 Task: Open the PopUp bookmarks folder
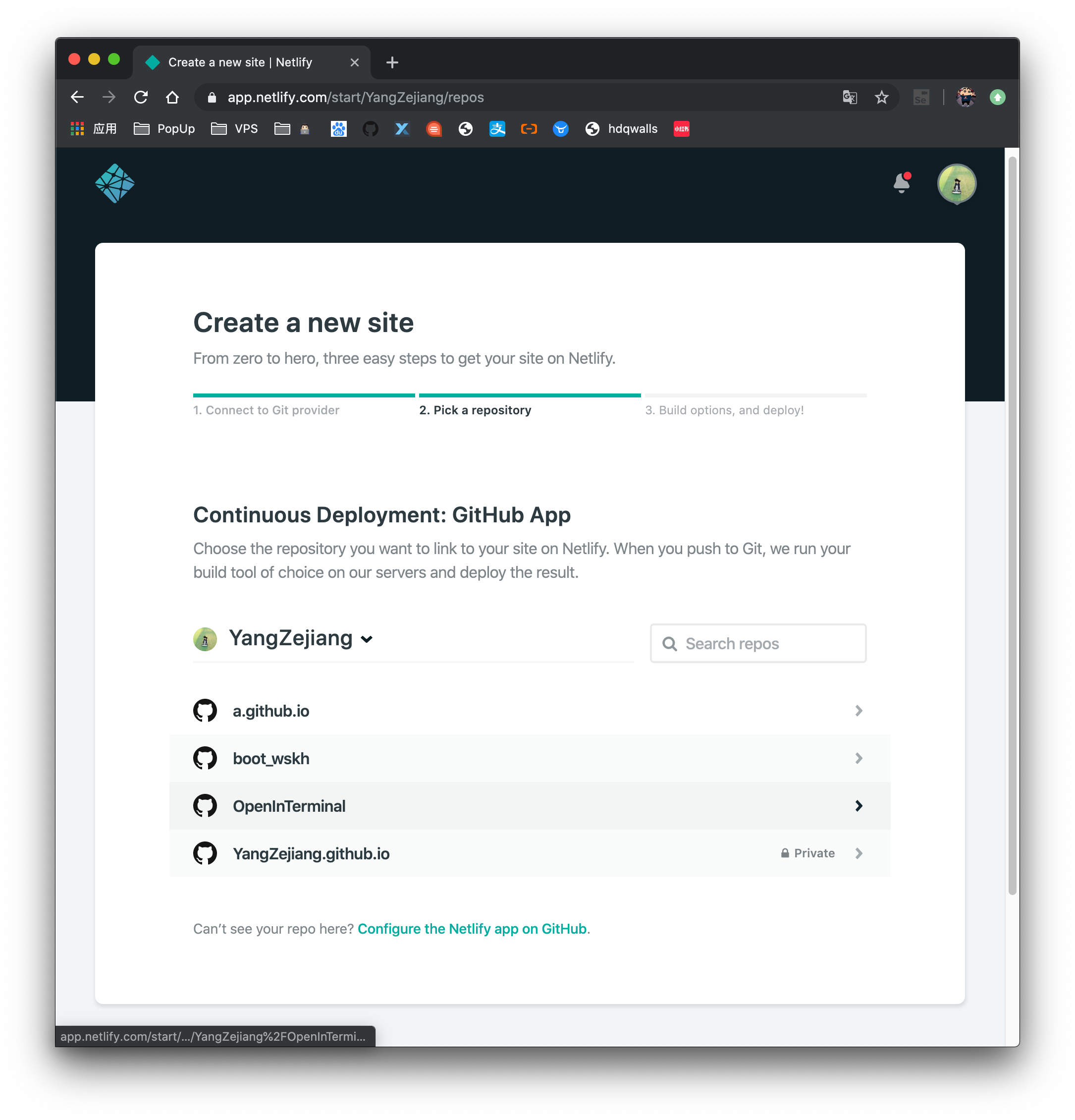[x=164, y=128]
